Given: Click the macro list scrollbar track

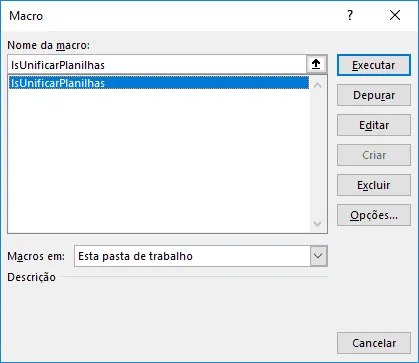Looking at the screenshot, I should pyautogui.click(x=317, y=155).
